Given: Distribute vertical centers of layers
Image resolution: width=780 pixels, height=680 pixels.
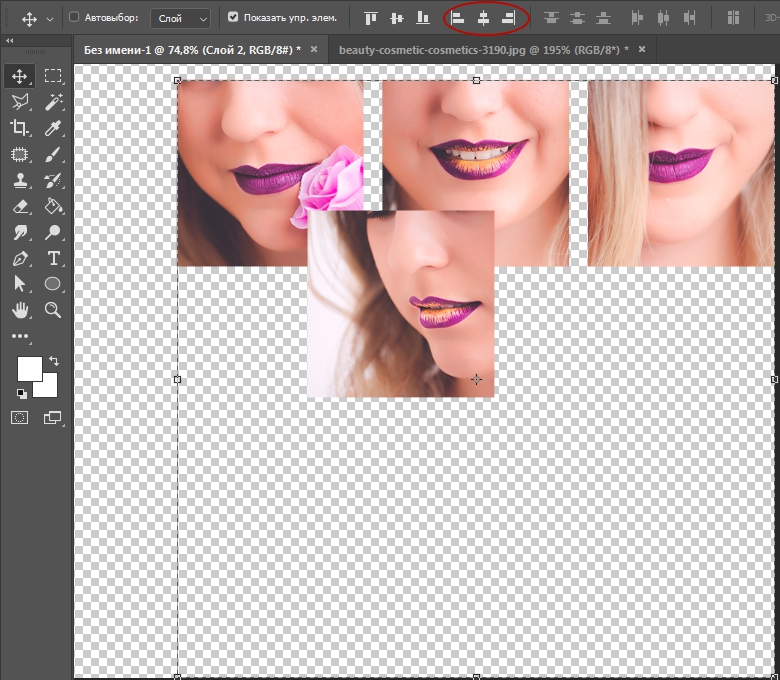Looking at the screenshot, I should (x=577, y=18).
